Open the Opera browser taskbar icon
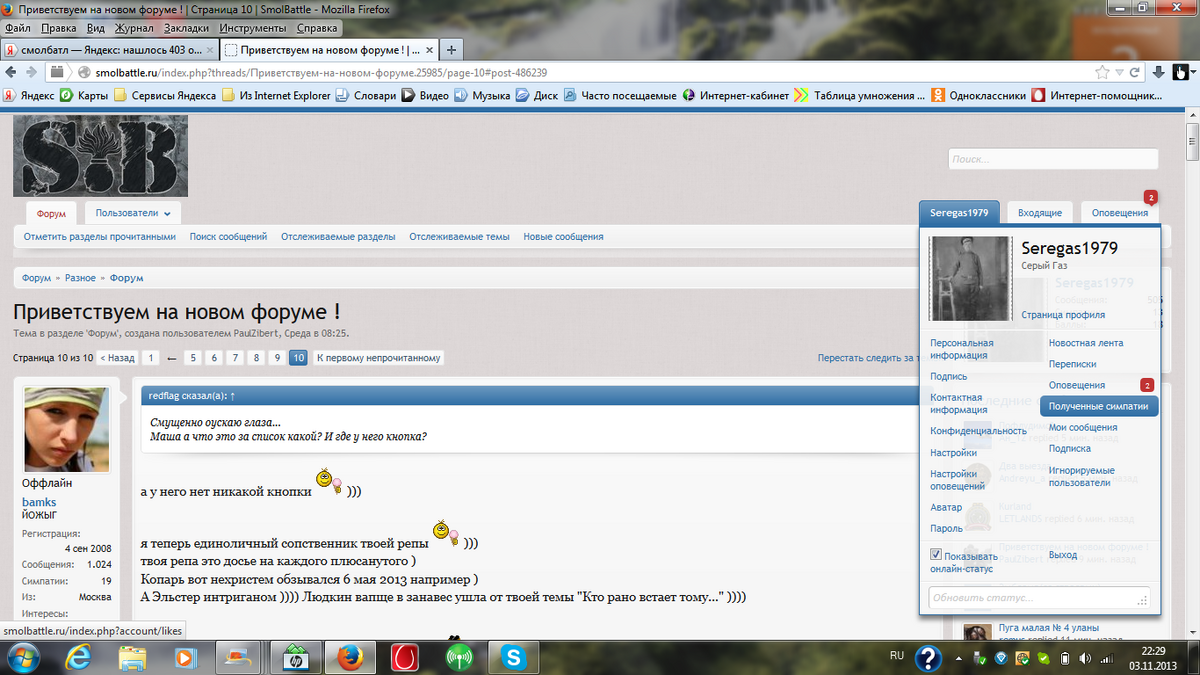 coord(405,657)
